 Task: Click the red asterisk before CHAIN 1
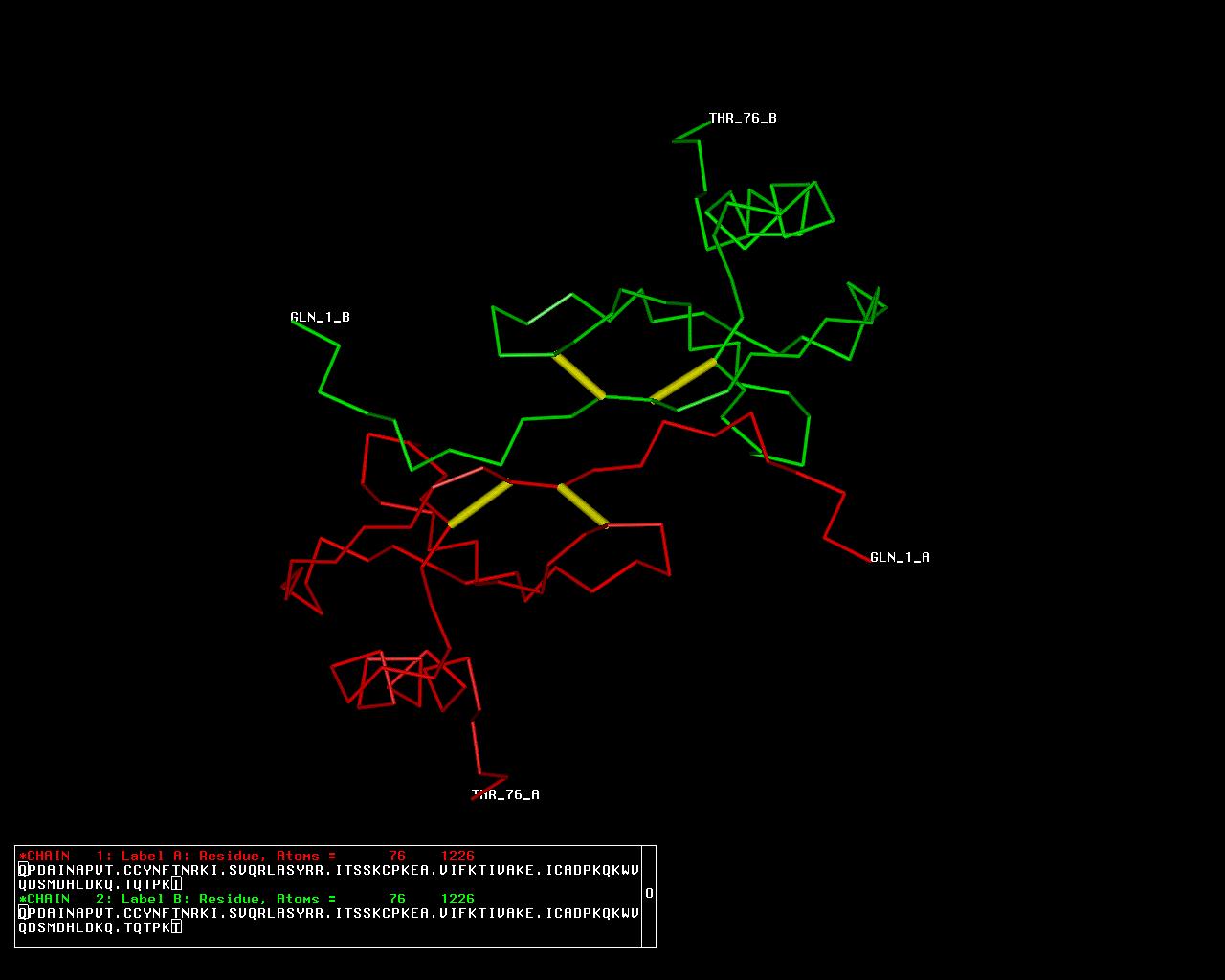click(23, 856)
